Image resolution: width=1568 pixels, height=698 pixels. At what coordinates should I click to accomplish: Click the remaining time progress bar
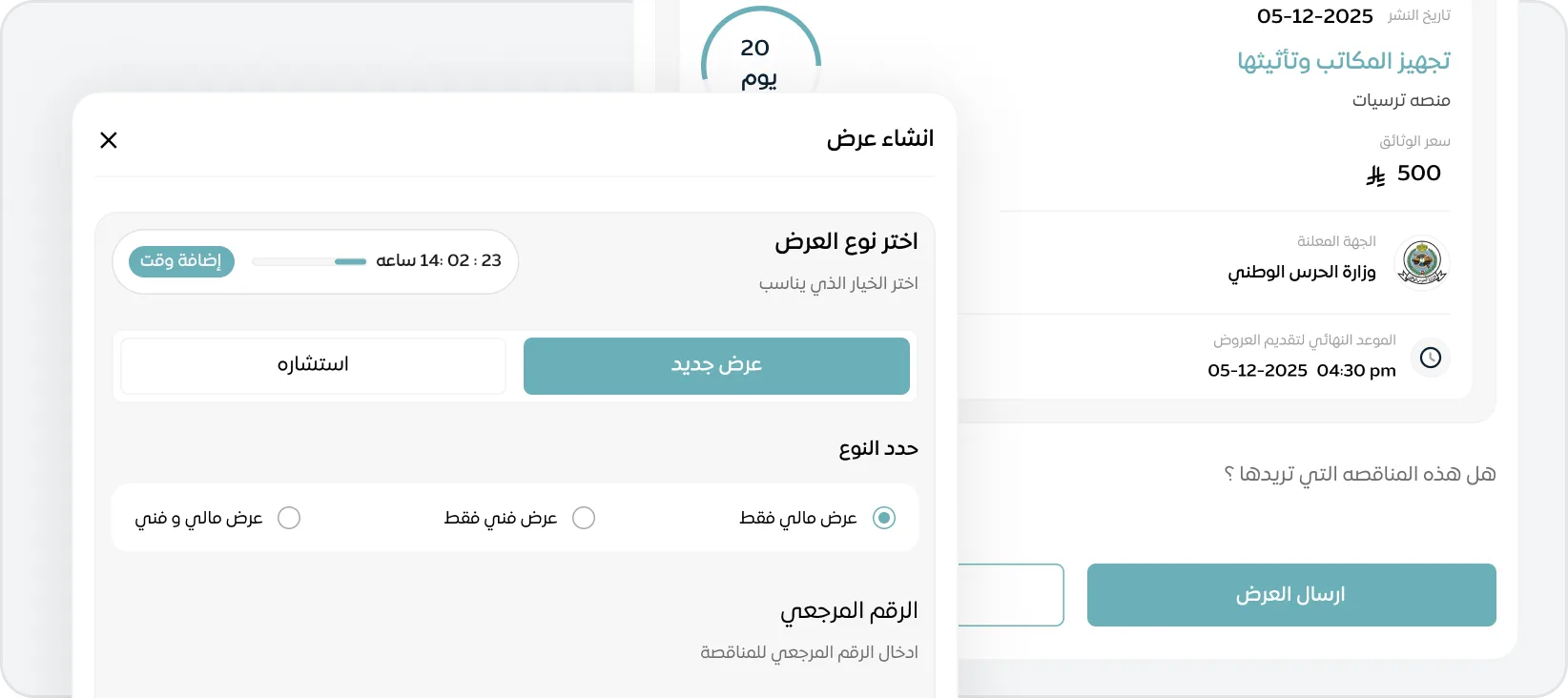309,261
